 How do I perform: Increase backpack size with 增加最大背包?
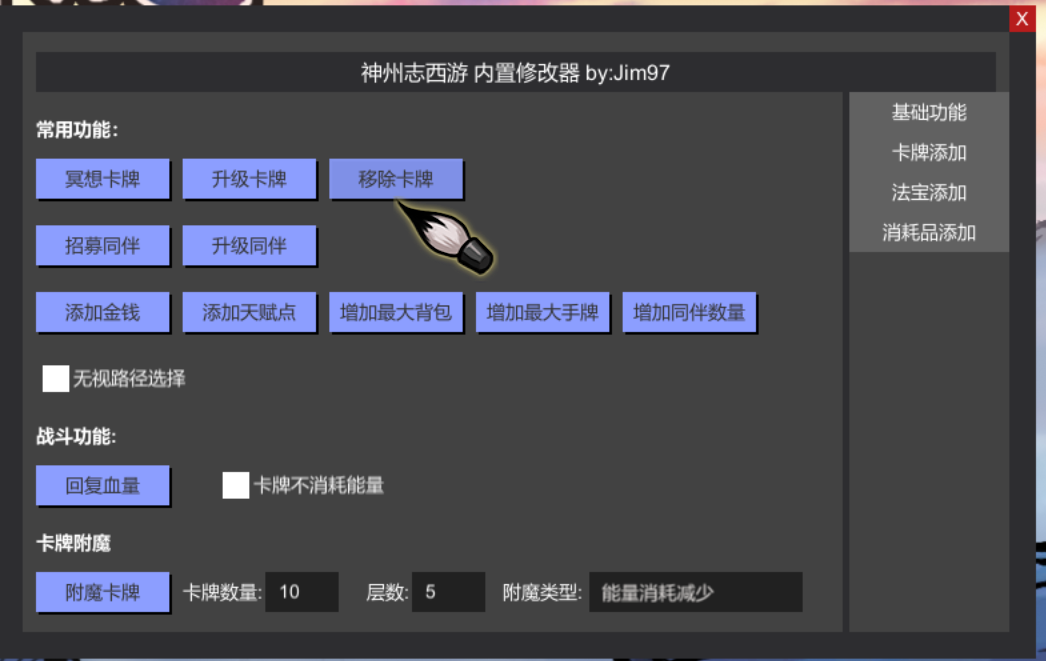pyautogui.click(x=396, y=312)
